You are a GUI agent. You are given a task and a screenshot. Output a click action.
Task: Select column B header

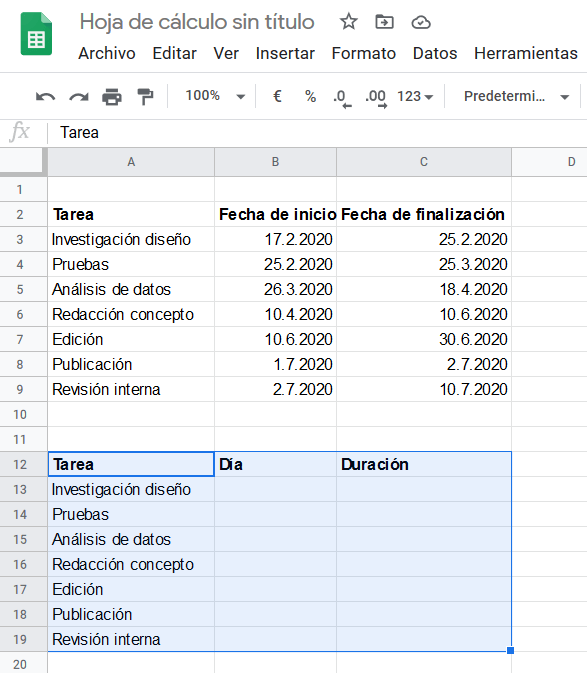pos(275,162)
